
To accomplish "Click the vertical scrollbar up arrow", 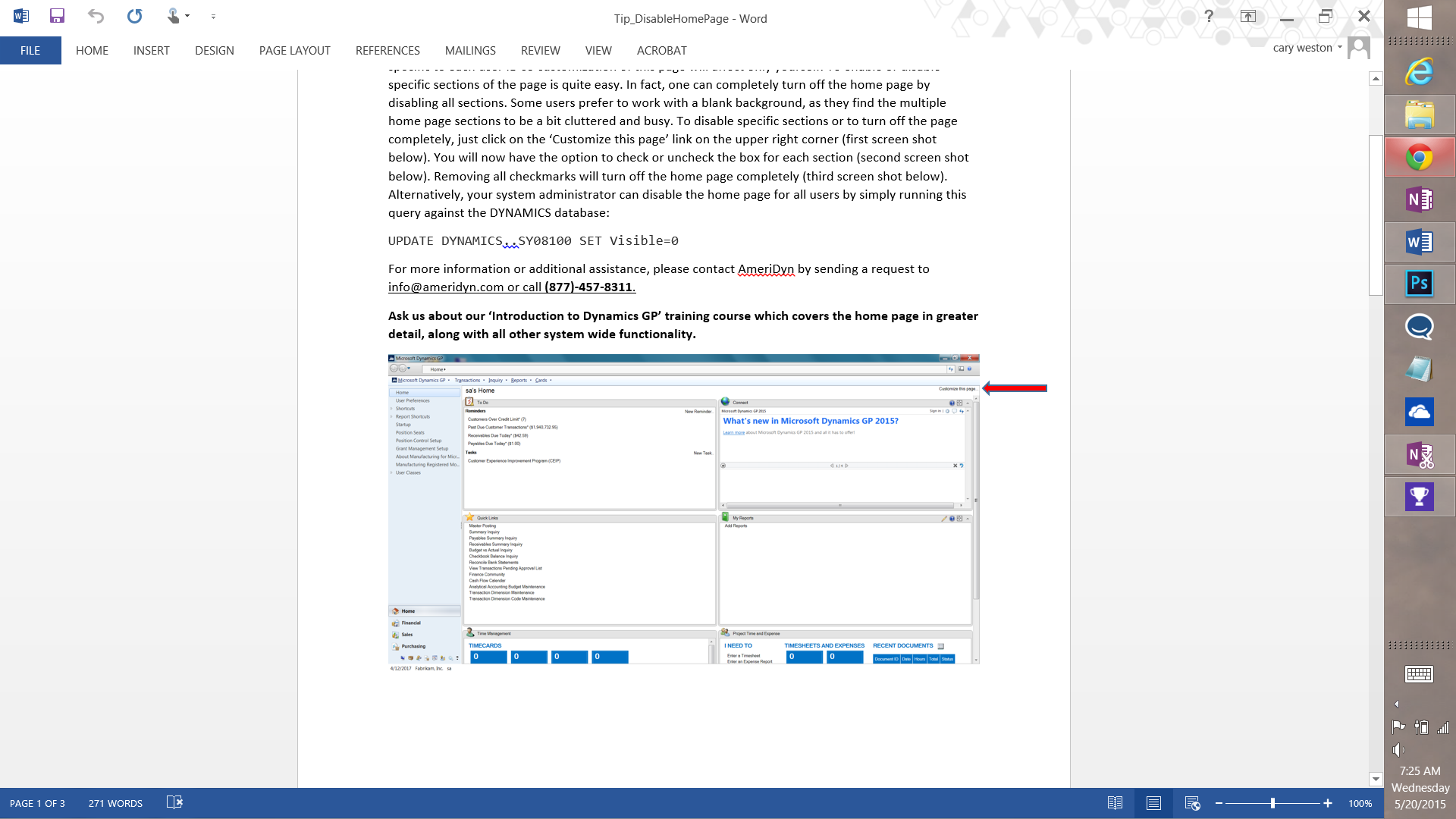I will (1376, 78).
